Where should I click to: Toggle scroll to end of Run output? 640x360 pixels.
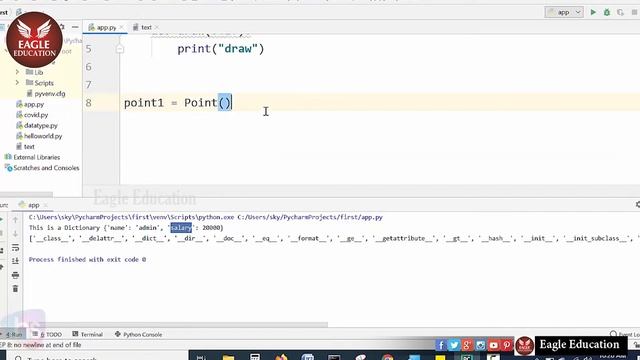coord(15,261)
